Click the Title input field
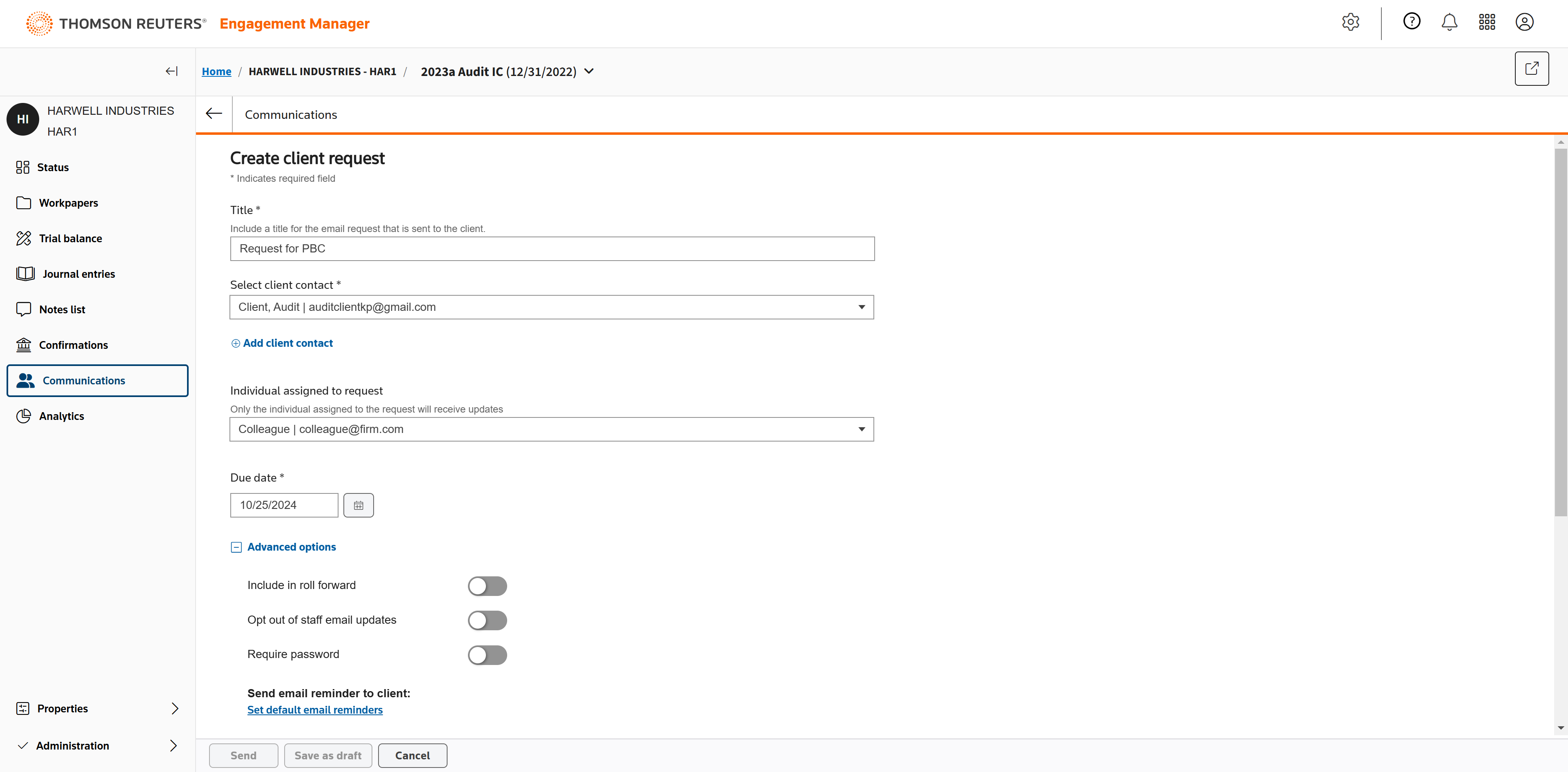This screenshot has height=772, width=1568. point(552,249)
